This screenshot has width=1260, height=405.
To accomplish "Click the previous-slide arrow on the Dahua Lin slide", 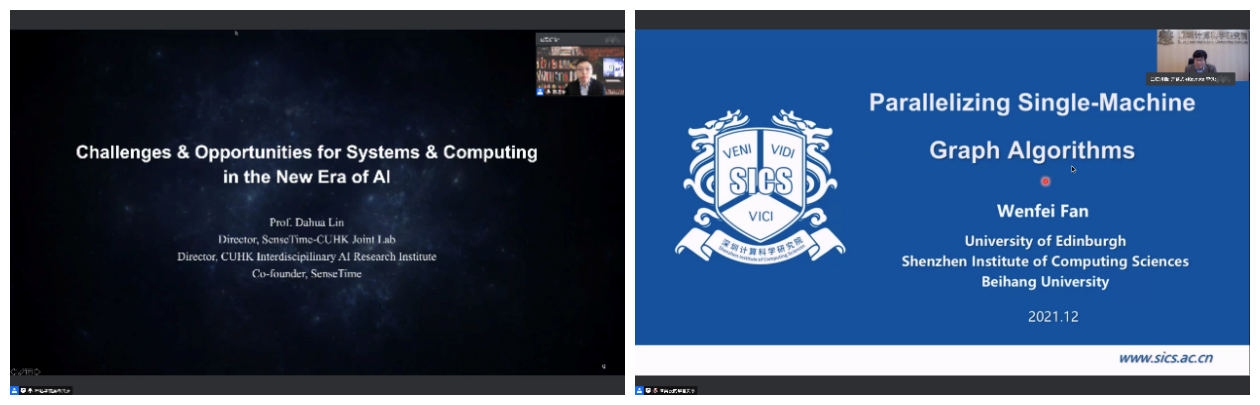I will [14, 371].
